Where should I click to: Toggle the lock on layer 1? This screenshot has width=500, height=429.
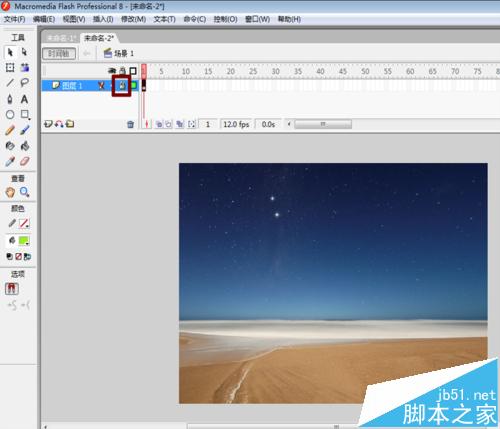click(x=122, y=86)
